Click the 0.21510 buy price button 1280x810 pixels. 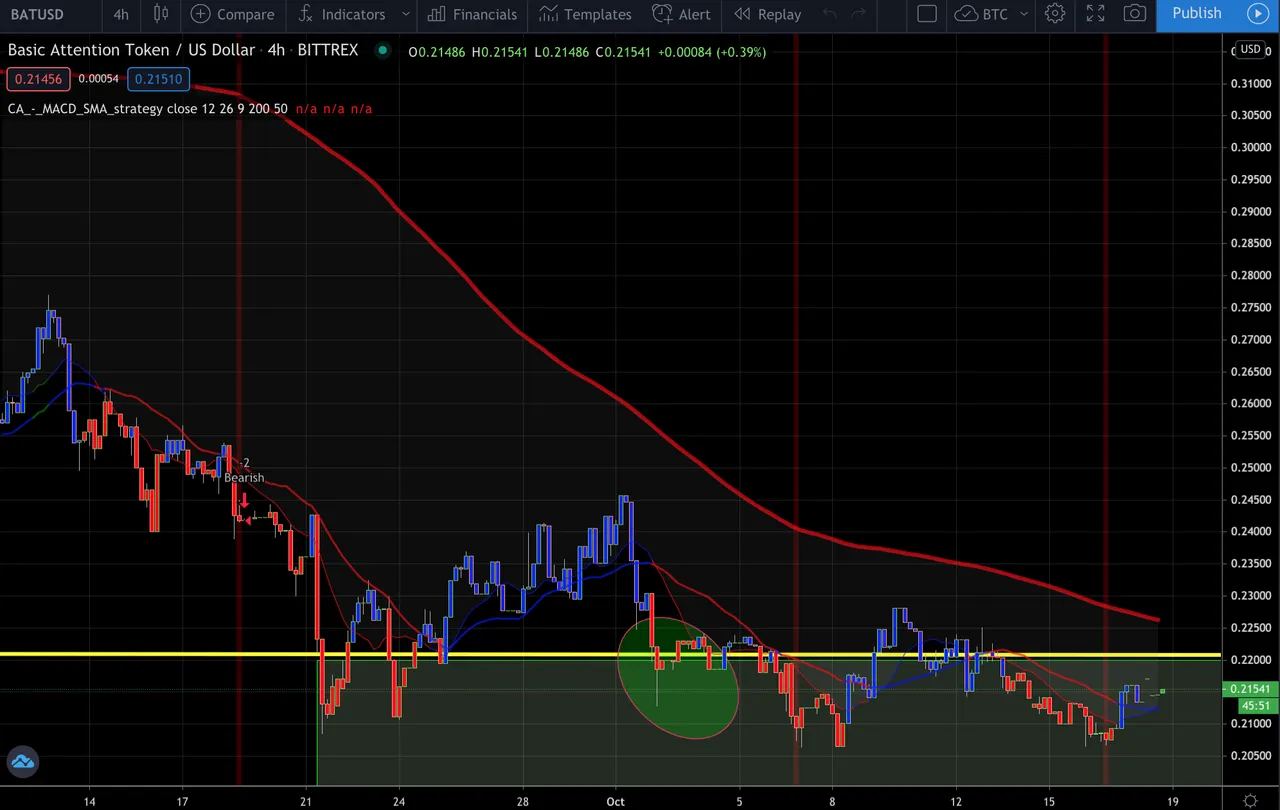coord(158,79)
